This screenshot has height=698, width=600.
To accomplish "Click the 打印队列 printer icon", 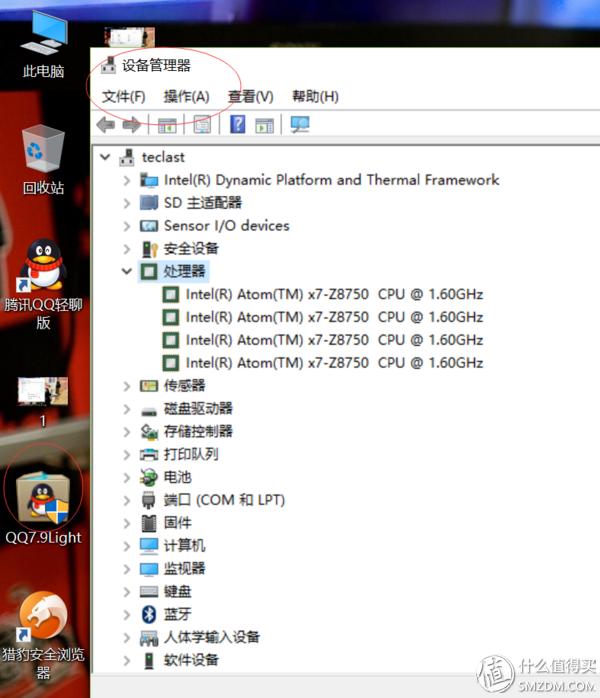I will click(149, 455).
